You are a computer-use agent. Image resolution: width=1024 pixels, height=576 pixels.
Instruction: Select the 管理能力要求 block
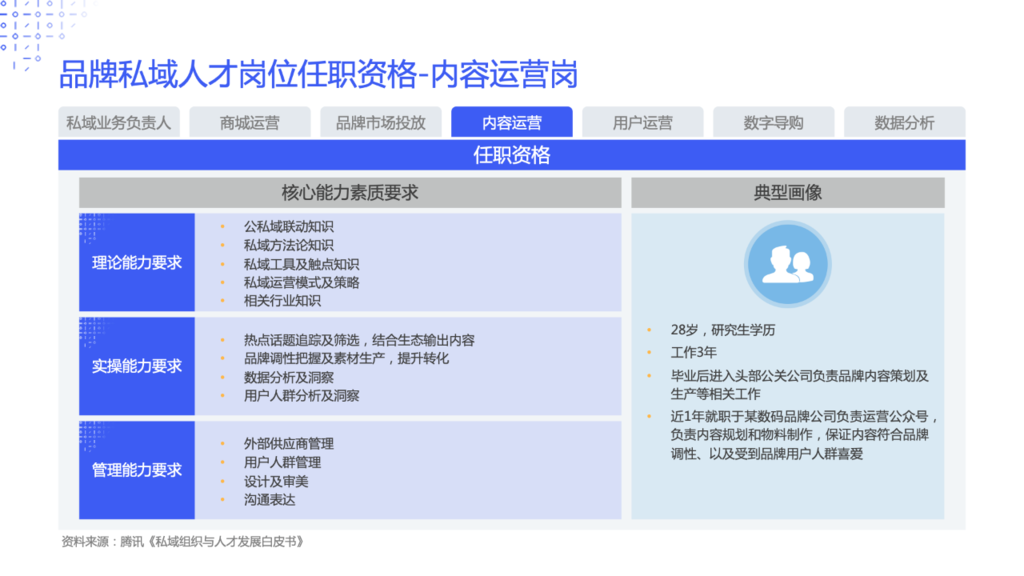click(x=137, y=470)
